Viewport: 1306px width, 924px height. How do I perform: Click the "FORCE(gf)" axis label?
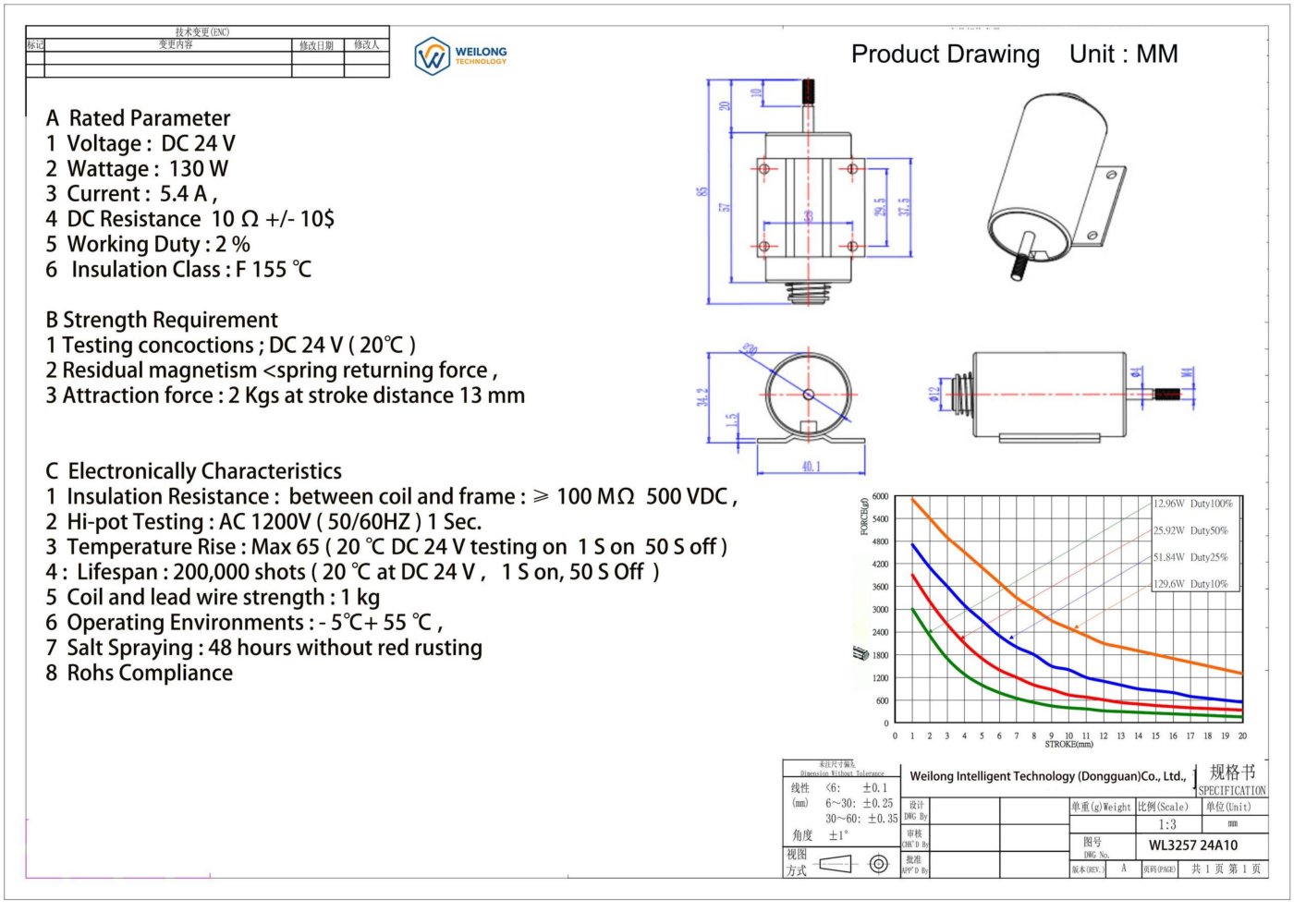pyautogui.click(x=865, y=517)
